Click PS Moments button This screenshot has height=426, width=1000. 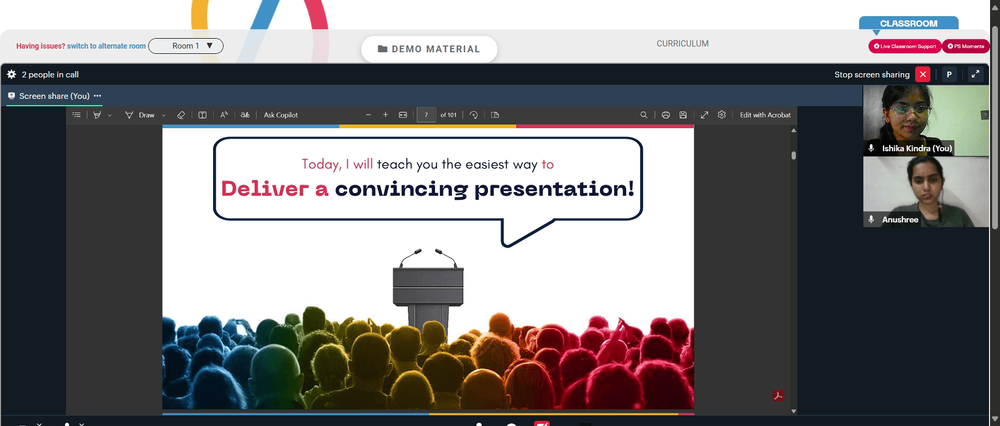[966, 46]
